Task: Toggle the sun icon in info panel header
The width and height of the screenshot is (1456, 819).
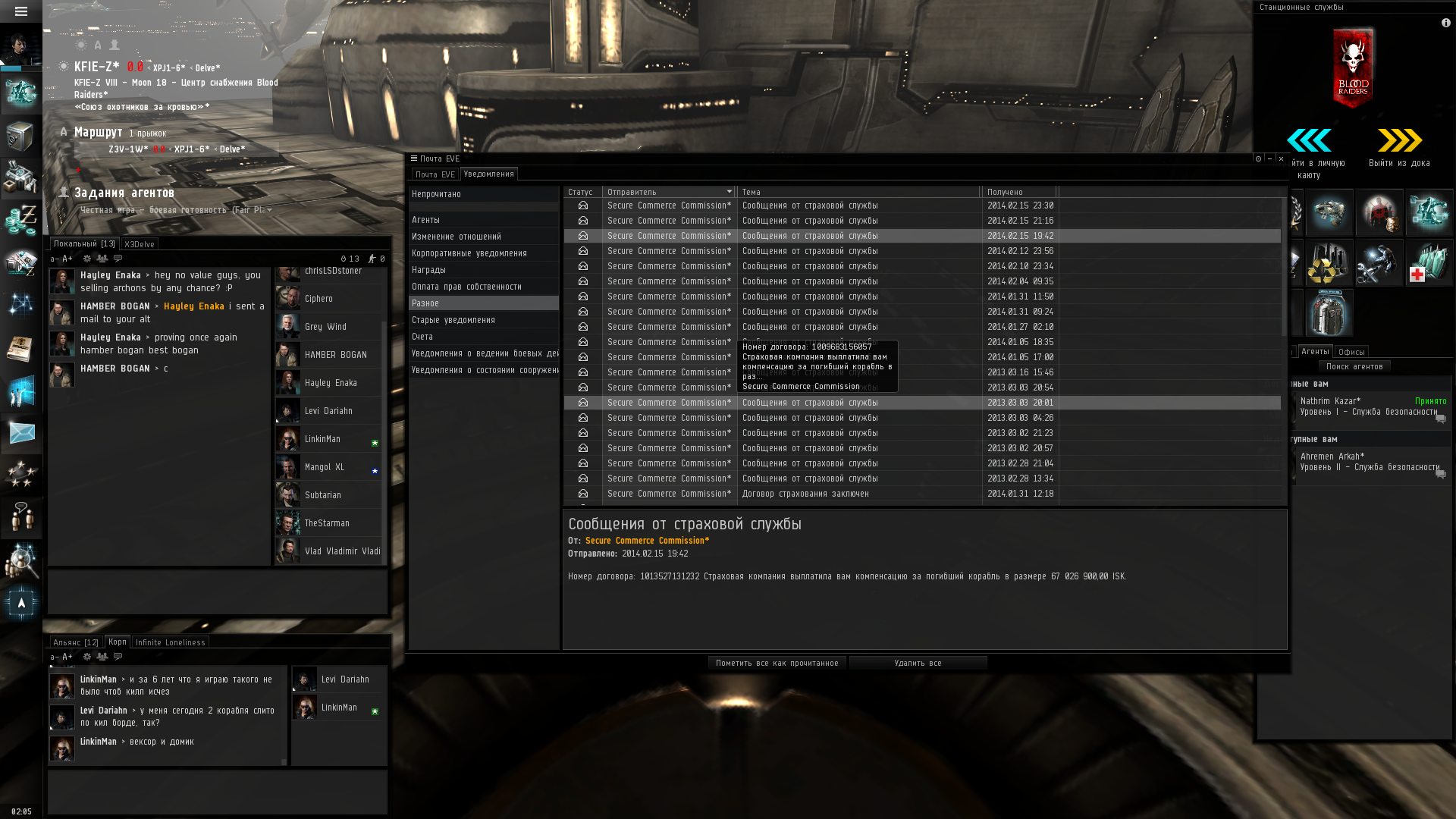Action: pos(81,45)
